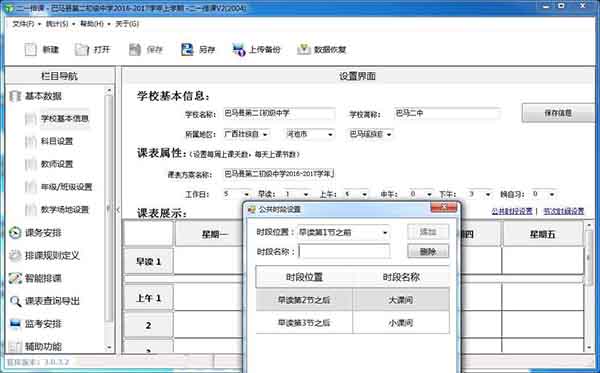
Task: Click the 保存信息 button
Action: pyautogui.click(x=558, y=113)
